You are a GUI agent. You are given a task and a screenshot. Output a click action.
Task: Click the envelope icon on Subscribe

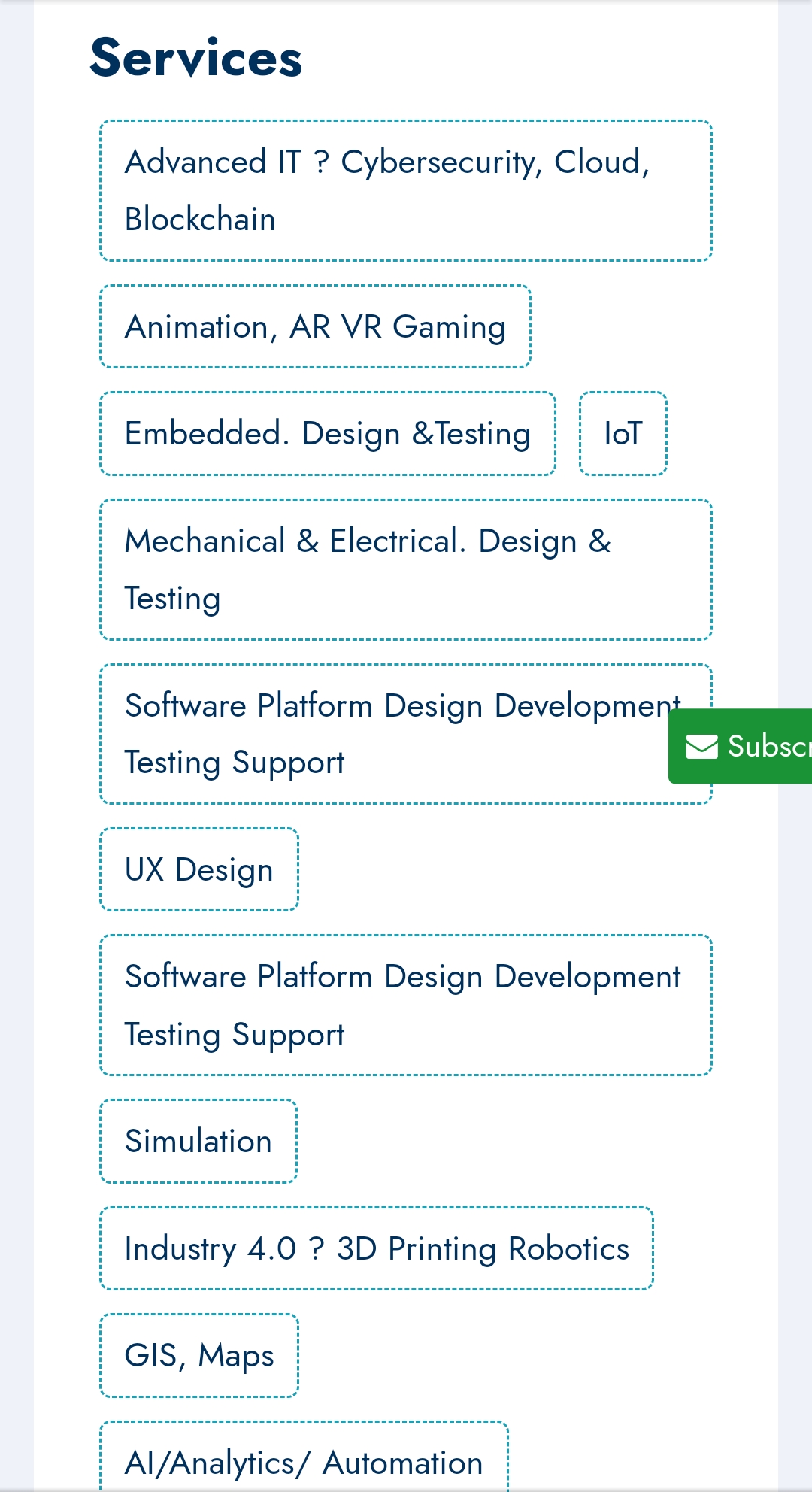coord(701,747)
